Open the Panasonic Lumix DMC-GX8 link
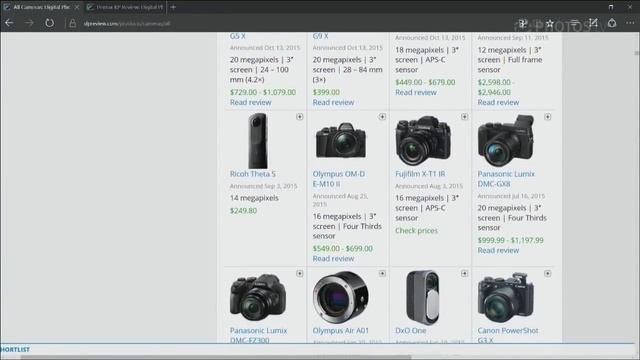Viewport: 640px width, 360px height. coord(506,179)
